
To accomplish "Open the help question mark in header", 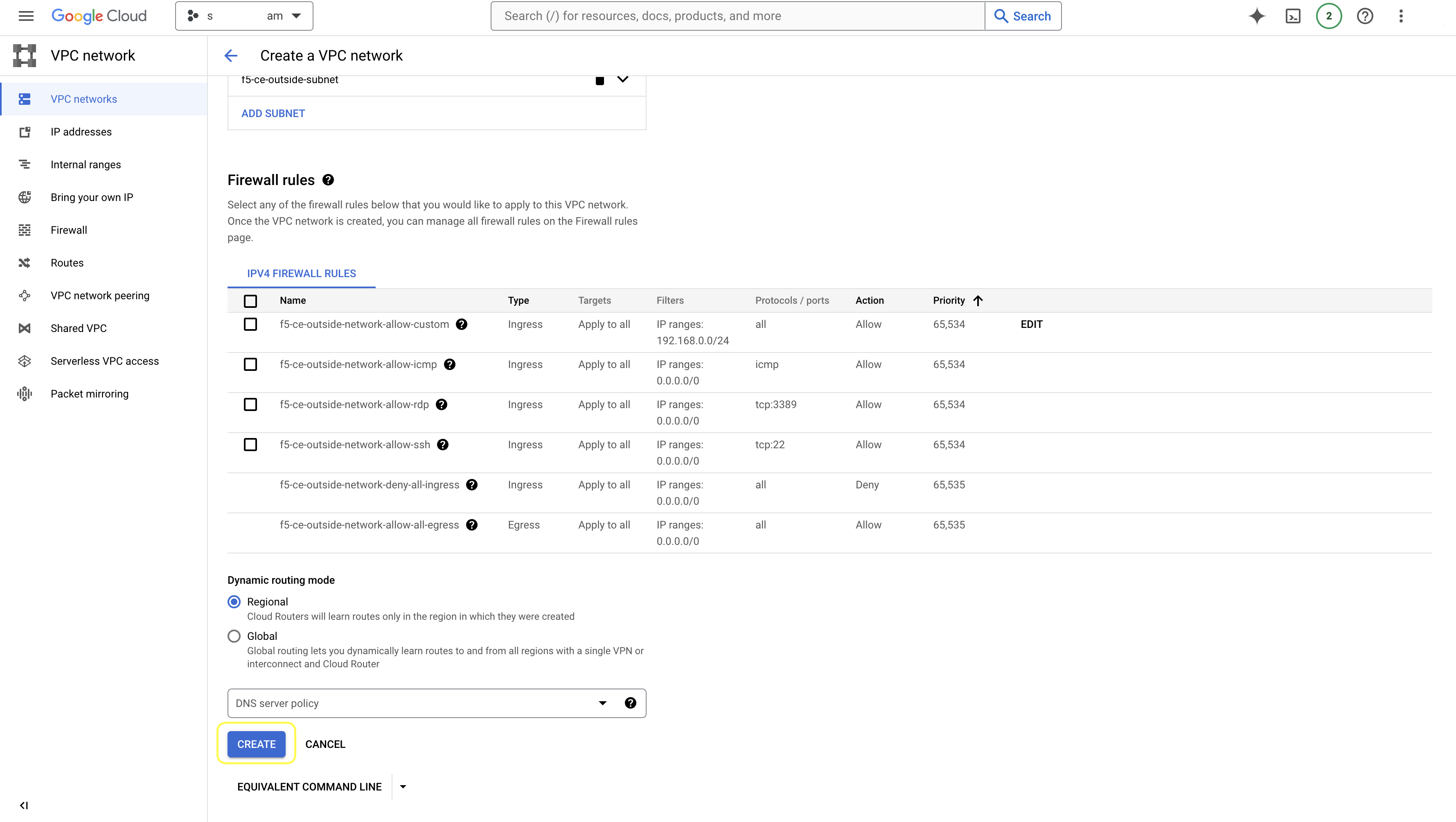I will coord(1364,16).
